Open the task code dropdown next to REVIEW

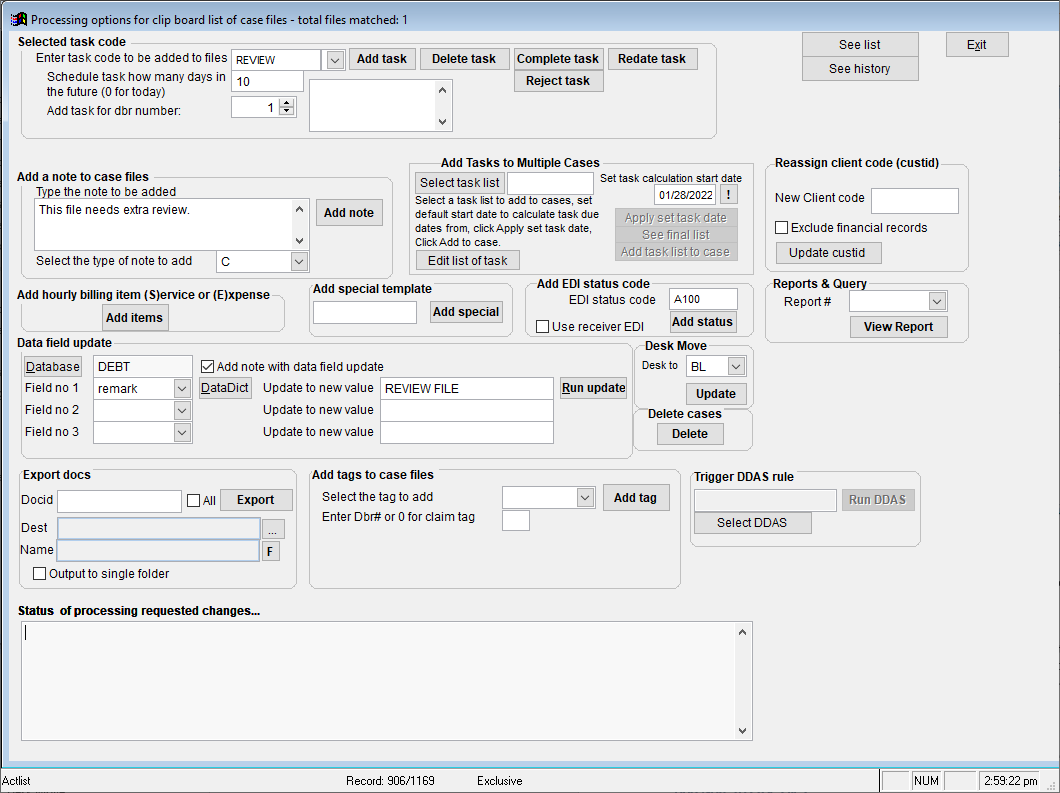tap(335, 59)
